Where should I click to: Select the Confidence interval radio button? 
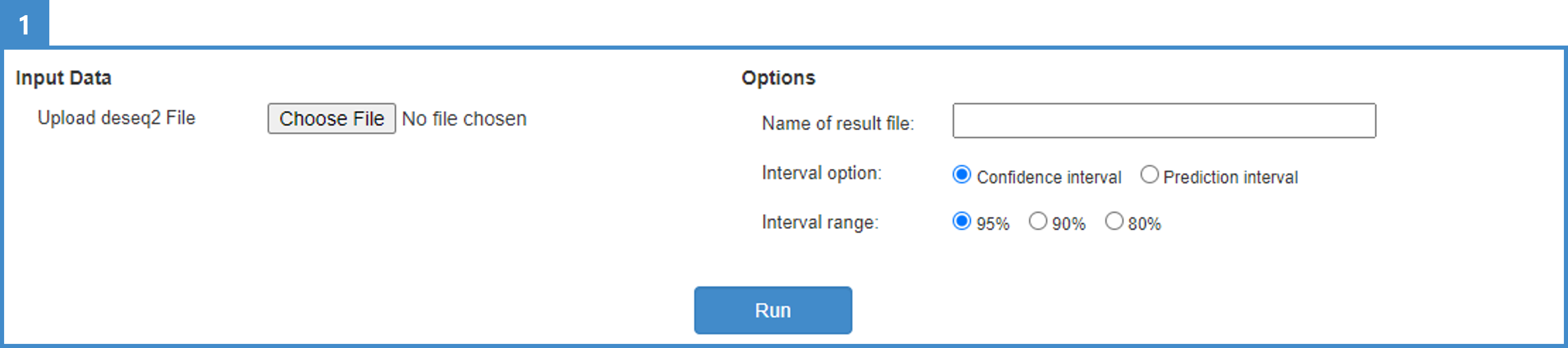pyautogui.click(x=962, y=174)
